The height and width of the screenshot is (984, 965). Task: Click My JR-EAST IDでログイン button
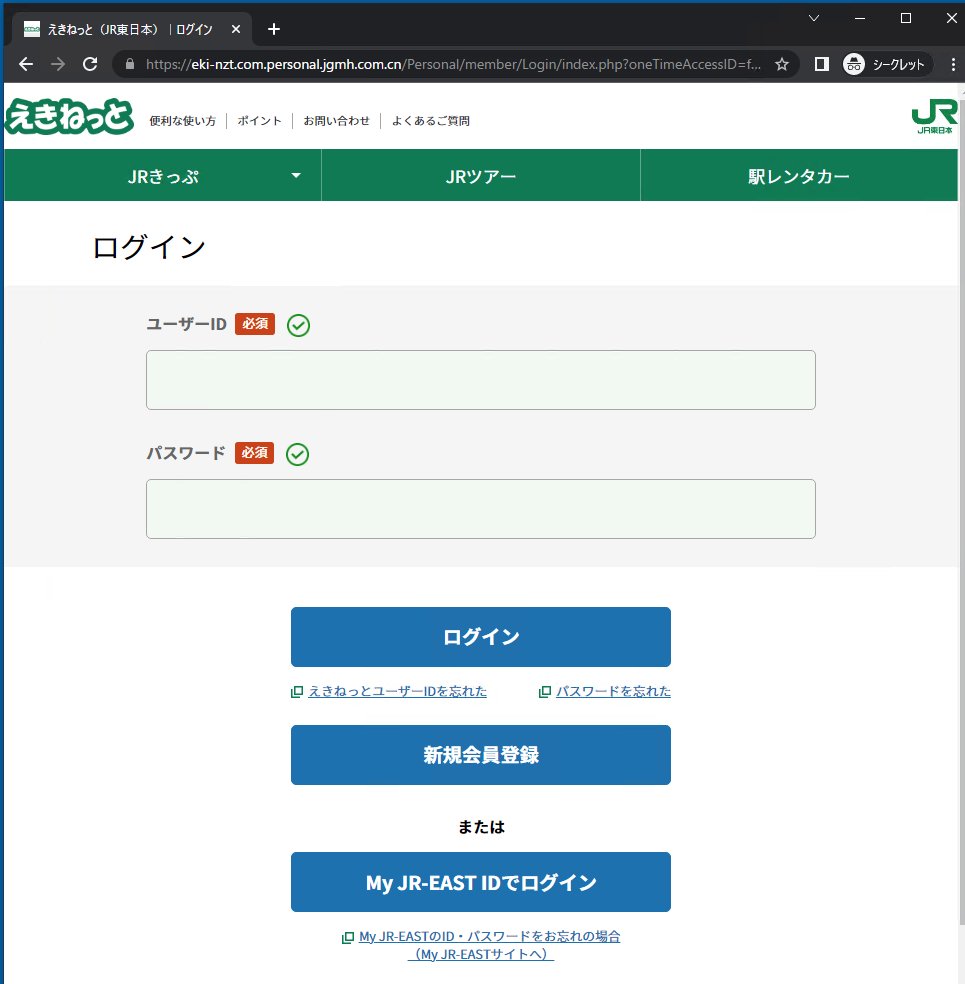coord(481,882)
